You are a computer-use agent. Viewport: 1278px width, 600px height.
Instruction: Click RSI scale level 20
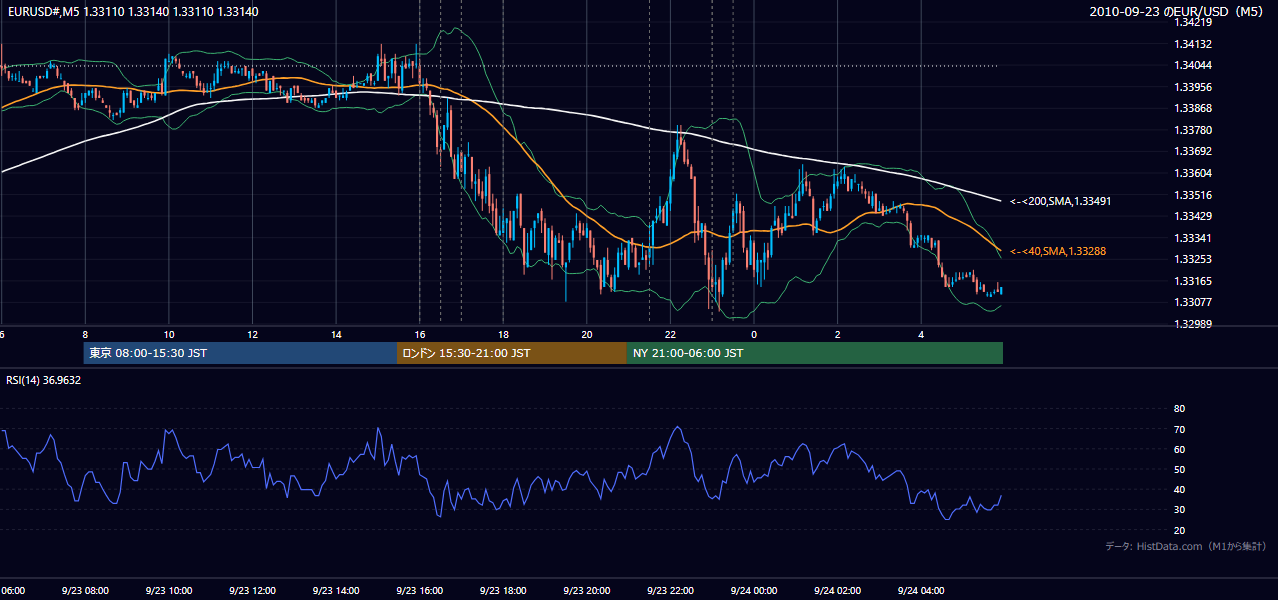coord(1179,530)
